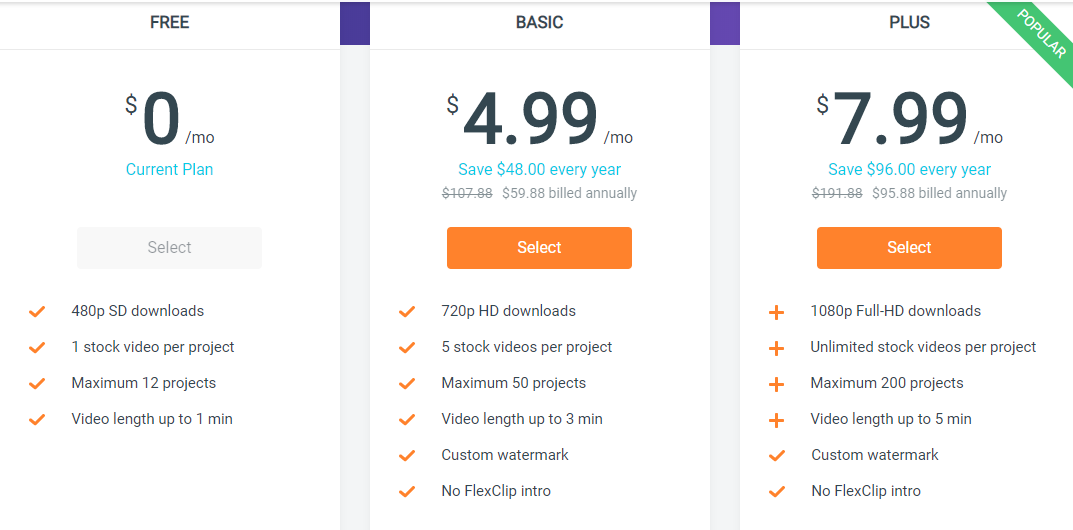1073x530 pixels.
Task: Click the disabled Select button for Free plan
Action: (169, 248)
